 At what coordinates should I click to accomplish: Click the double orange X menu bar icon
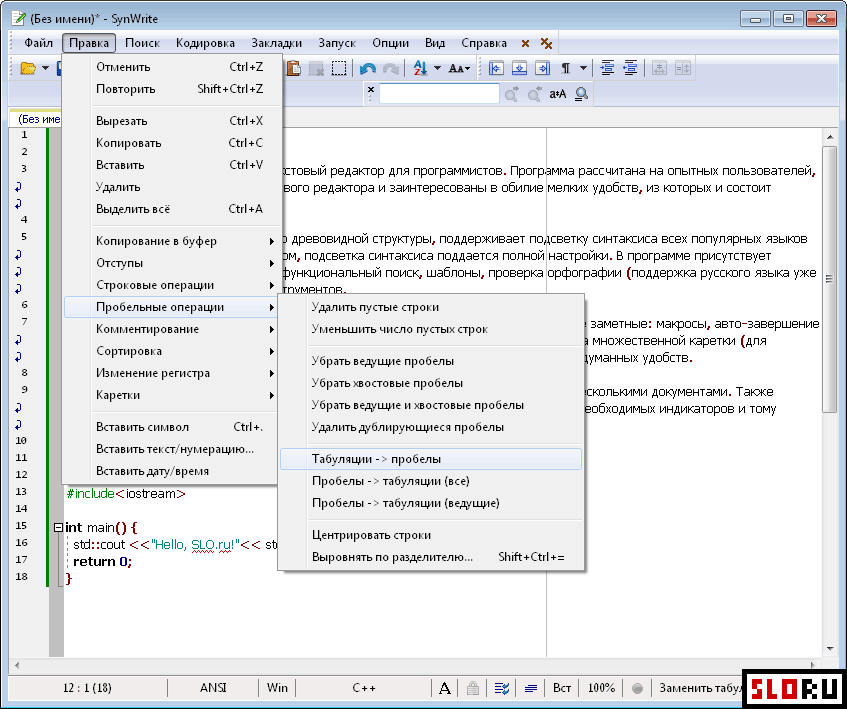pyautogui.click(x=547, y=43)
